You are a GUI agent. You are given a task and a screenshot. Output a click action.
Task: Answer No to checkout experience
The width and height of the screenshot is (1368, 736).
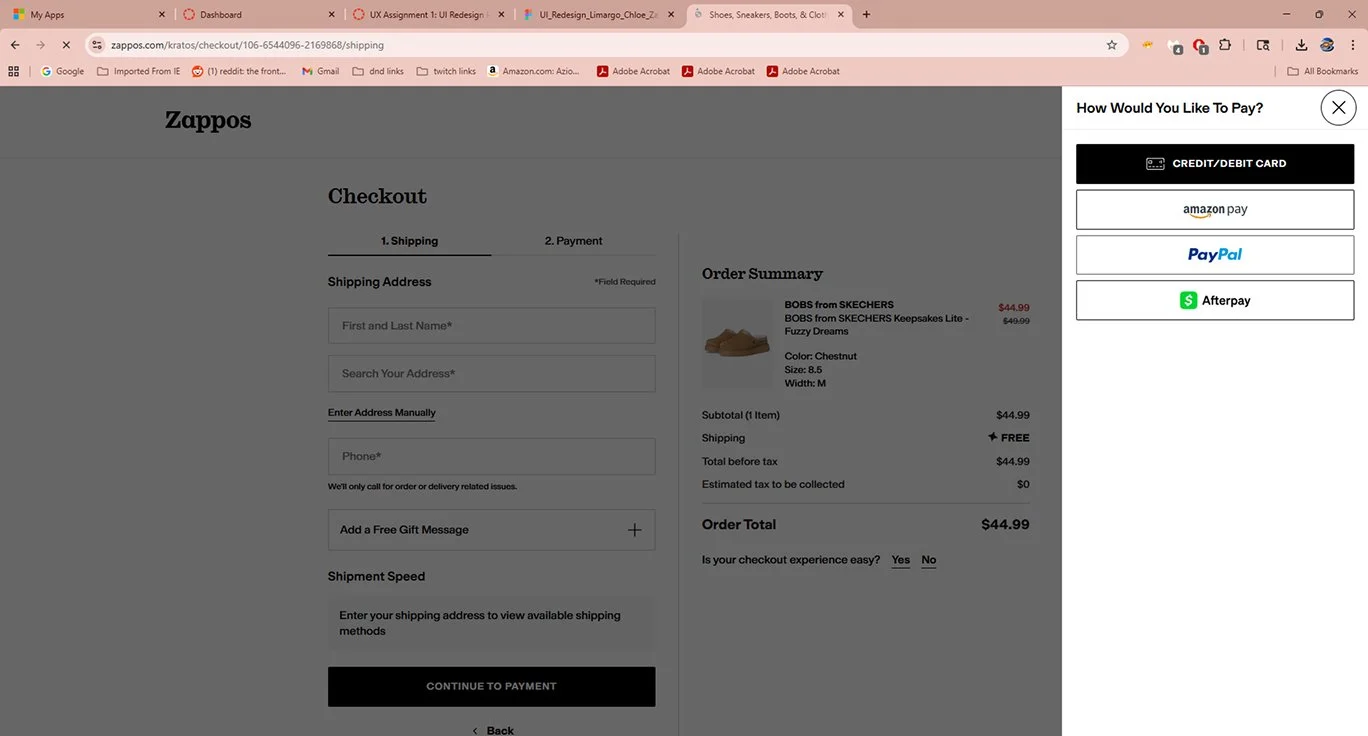click(929, 560)
